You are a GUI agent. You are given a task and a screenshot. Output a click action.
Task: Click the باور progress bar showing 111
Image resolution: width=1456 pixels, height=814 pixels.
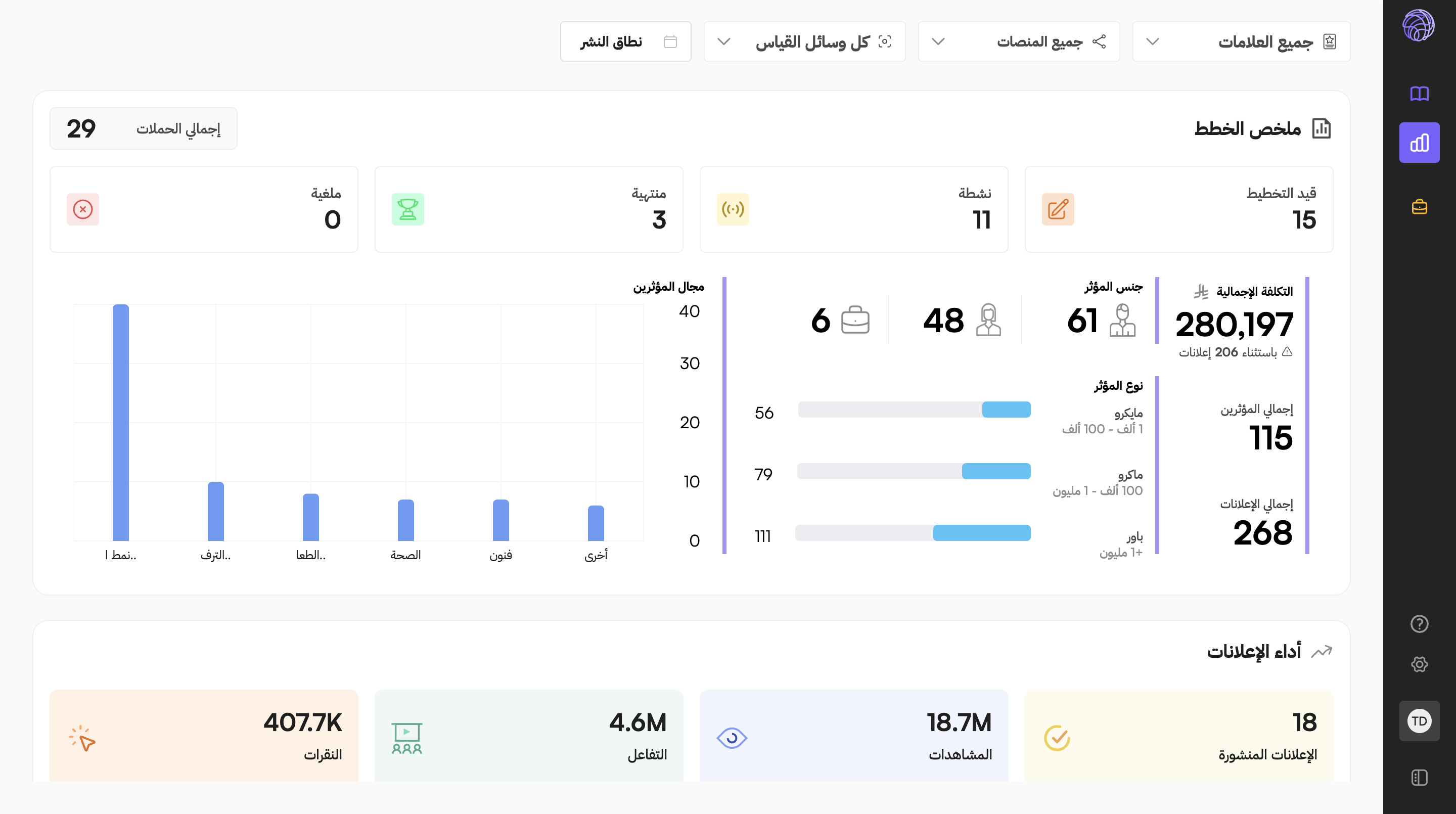(913, 532)
